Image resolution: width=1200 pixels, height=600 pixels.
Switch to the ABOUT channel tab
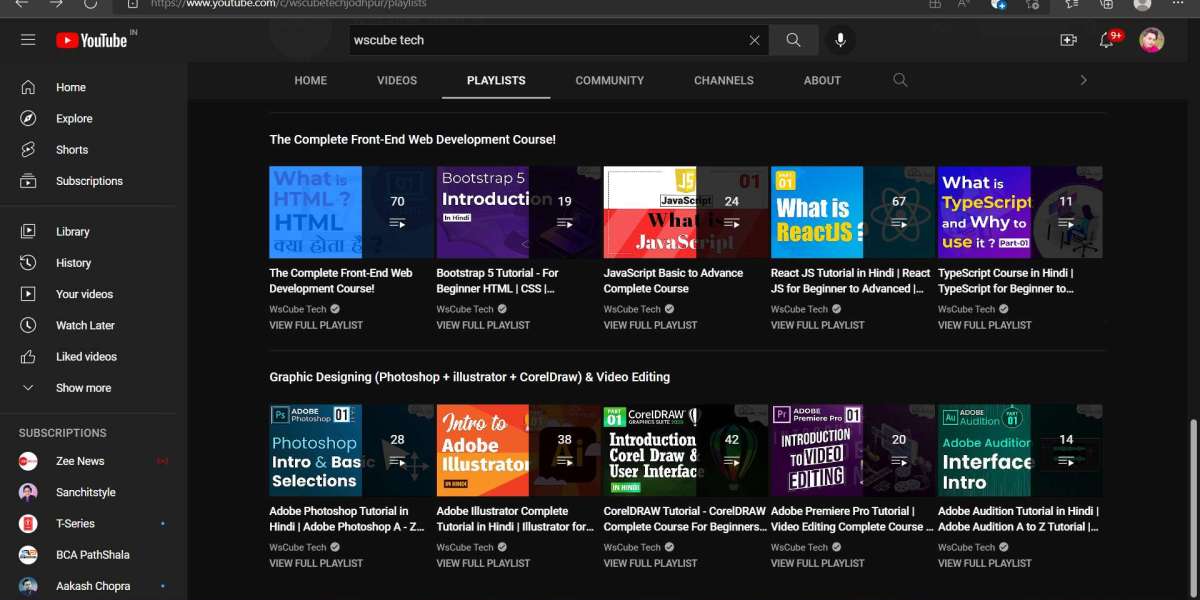click(x=822, y=80)
